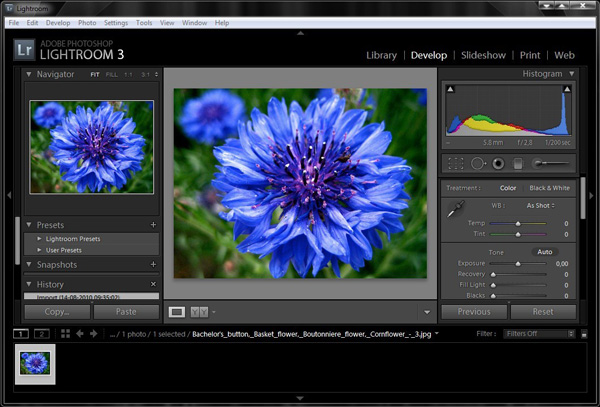Open the WB As Shot dropdown

tap(540, 205)
